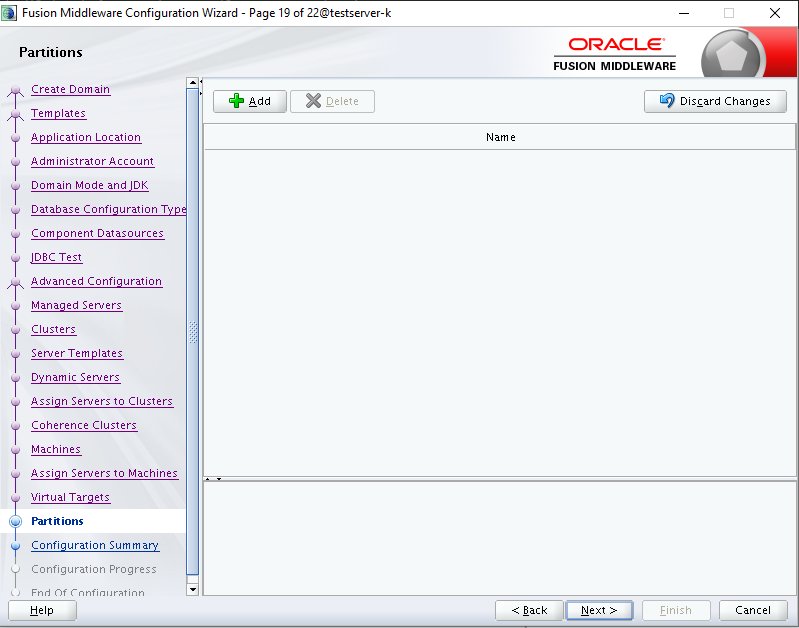This screenshot has width=799, height=628.
Task: Open the Templates step
Action: 58,113
